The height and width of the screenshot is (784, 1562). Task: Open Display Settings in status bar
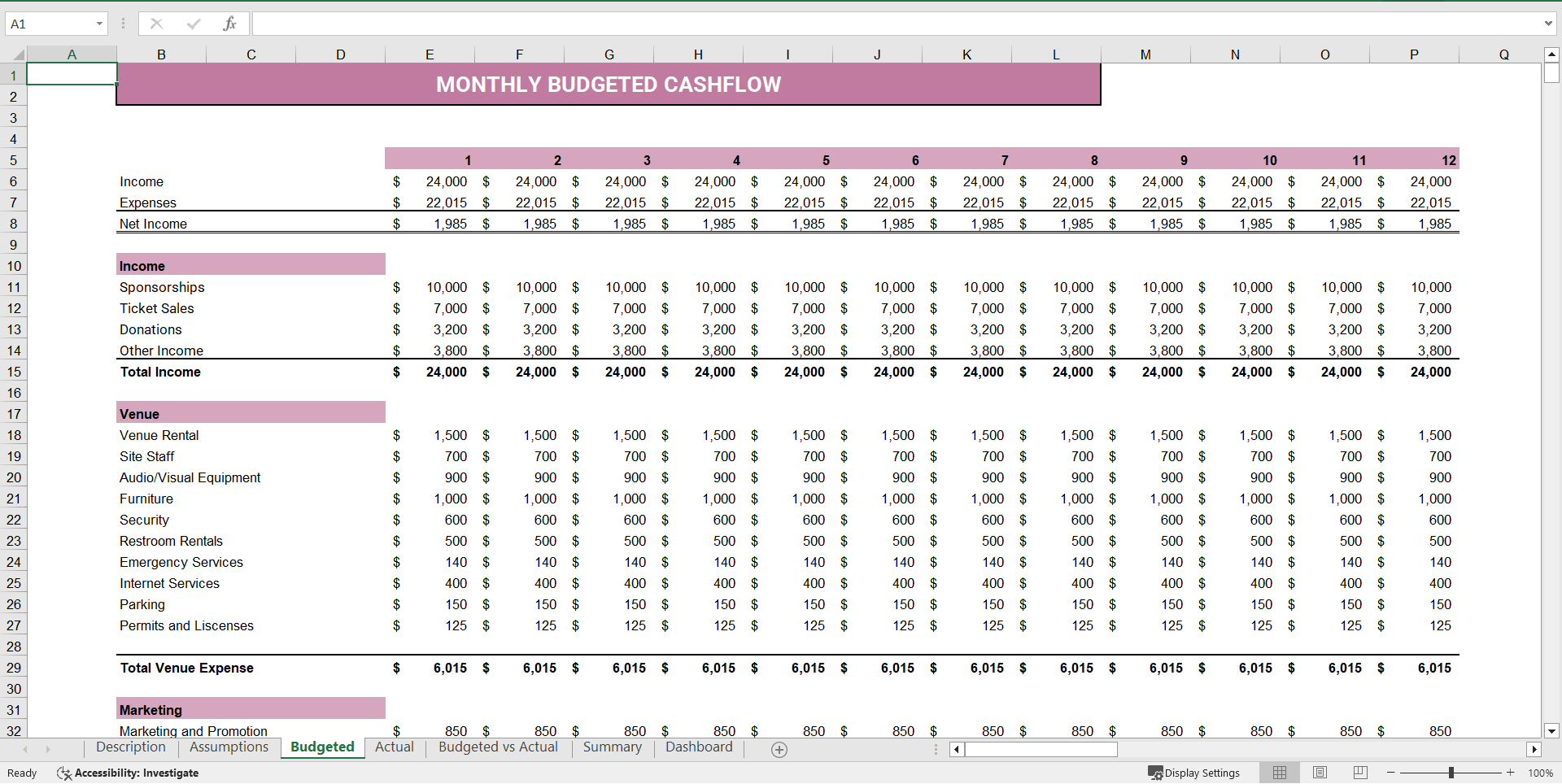click(1193, 773)
